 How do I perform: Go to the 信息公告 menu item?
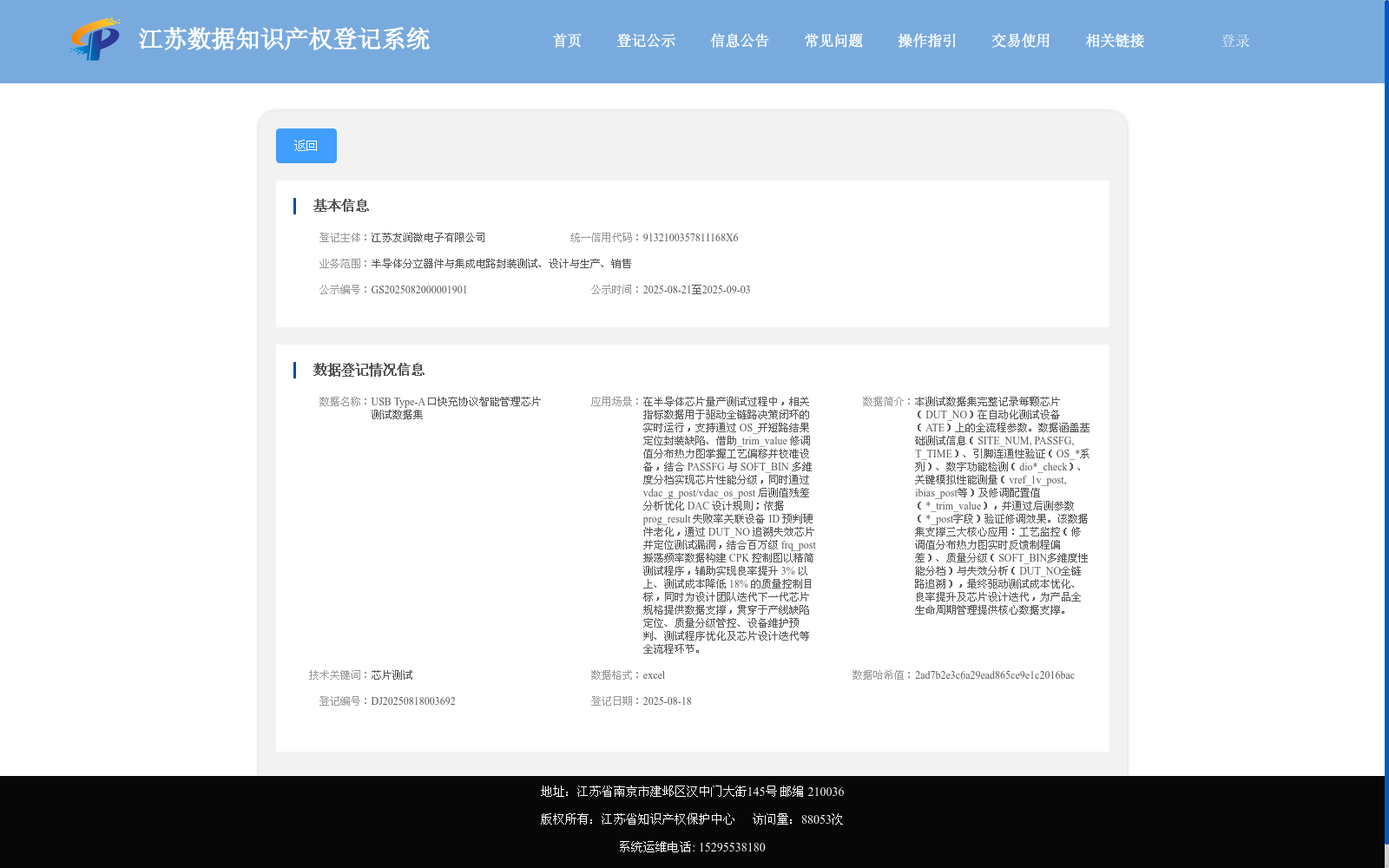pyautogui.click(x=740, y=41)
